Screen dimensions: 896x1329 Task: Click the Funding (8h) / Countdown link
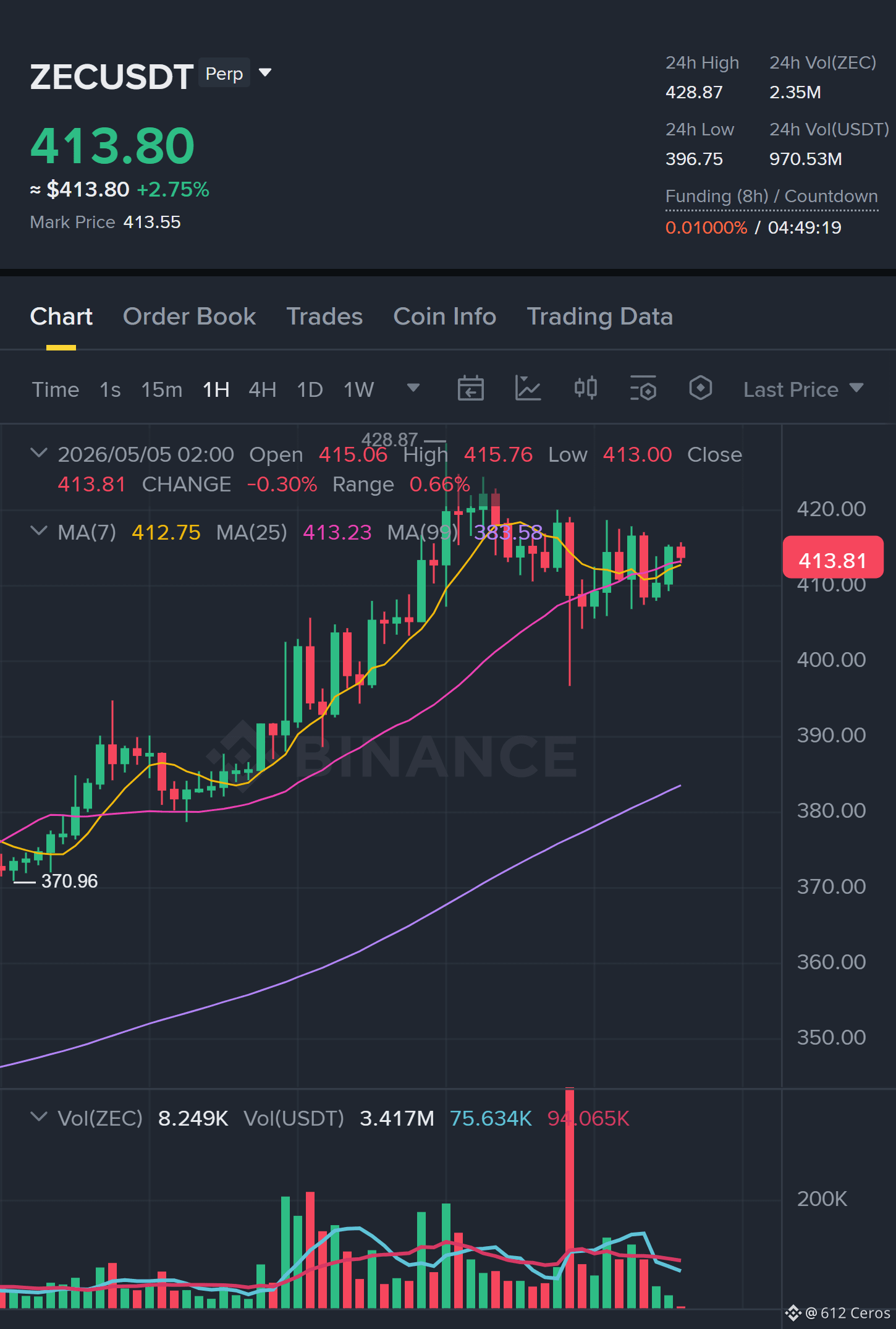point(771,197)
